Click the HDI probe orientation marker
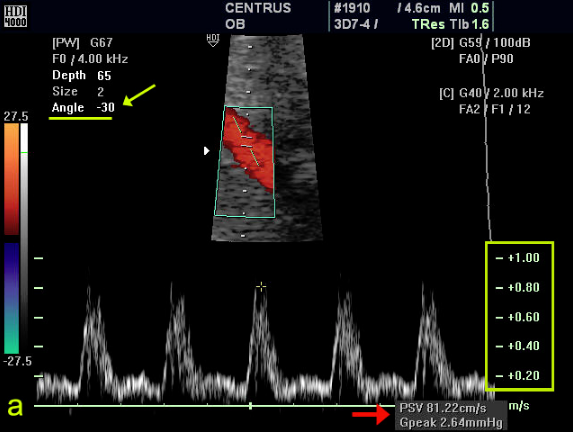This screenshot has width=573, height=432. click(x=213, y=40)
